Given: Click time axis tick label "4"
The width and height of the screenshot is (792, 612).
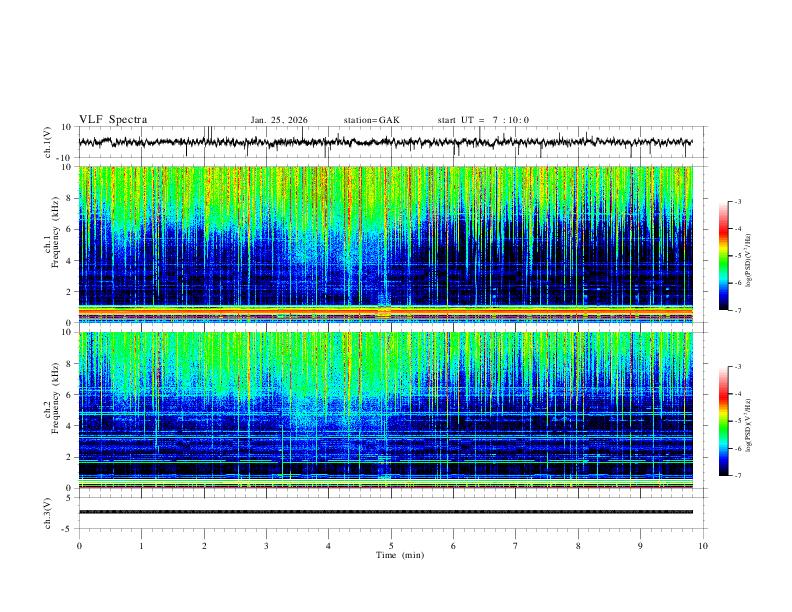Looking at the screenshot, I should (328, 546).
